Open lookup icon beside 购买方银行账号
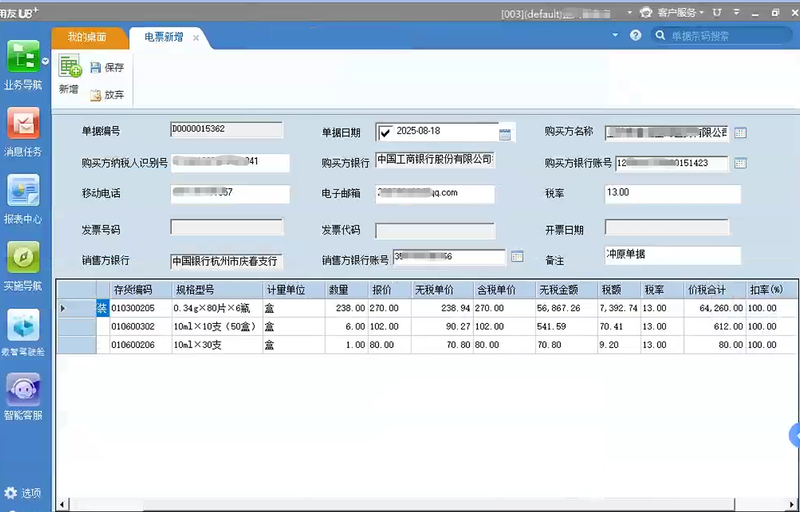The width and height of the screenshot is (800, 512). point(740,163)
